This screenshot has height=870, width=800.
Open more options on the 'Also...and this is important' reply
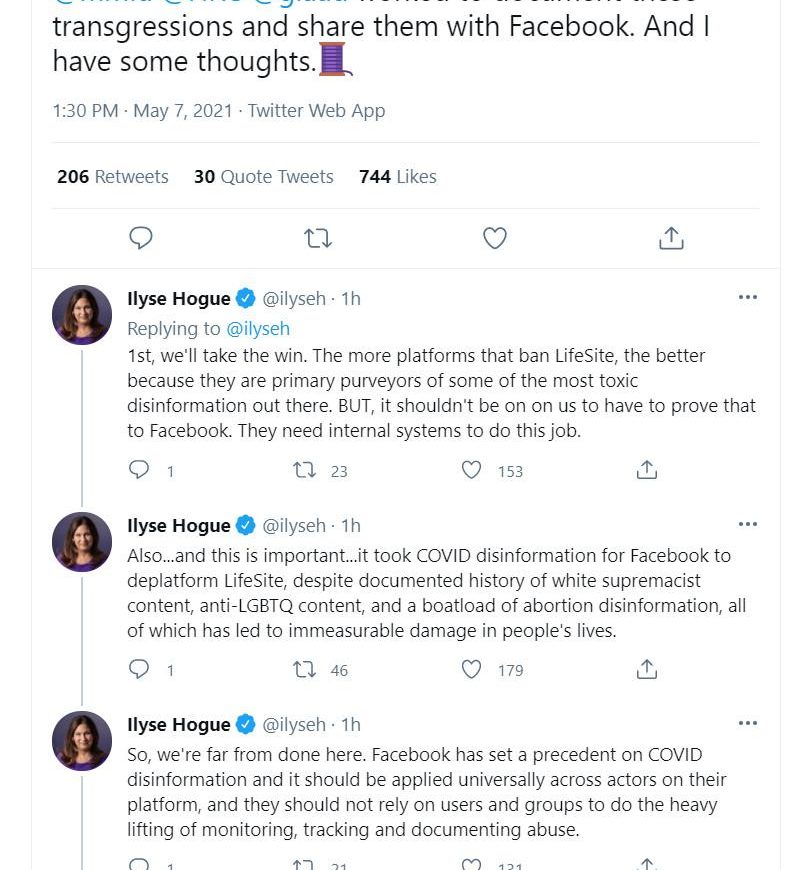click(x=747, y=525)
